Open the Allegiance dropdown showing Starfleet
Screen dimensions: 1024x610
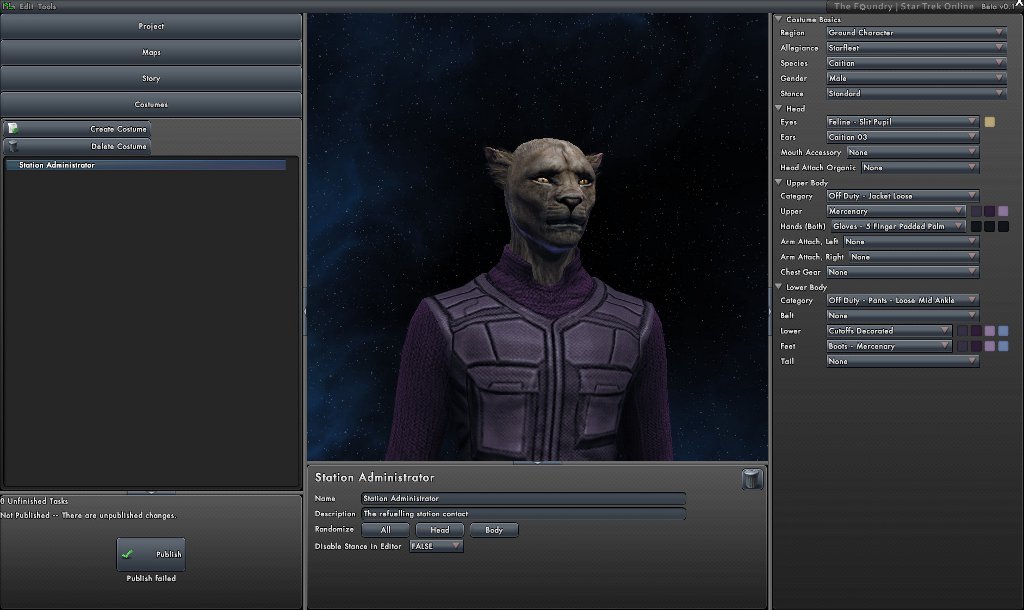(x=916, y=48)
